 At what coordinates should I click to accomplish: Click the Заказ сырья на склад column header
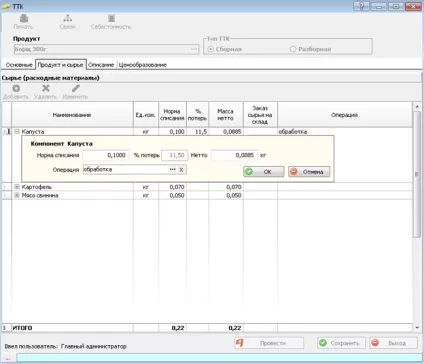260,115
